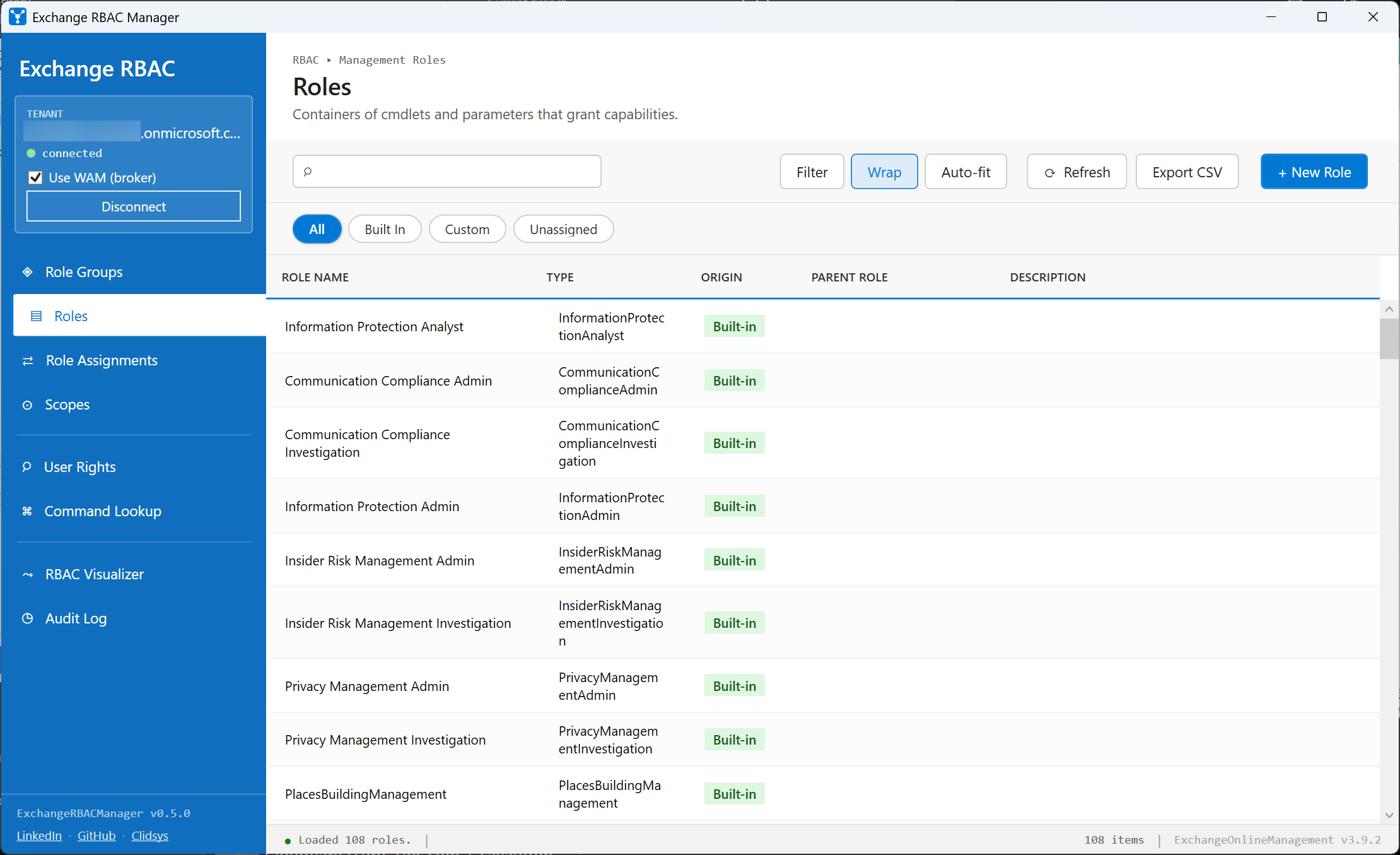Select the Information Protection Analyst row
Viewport: 1400px width, 855px height.
[823, 326]
